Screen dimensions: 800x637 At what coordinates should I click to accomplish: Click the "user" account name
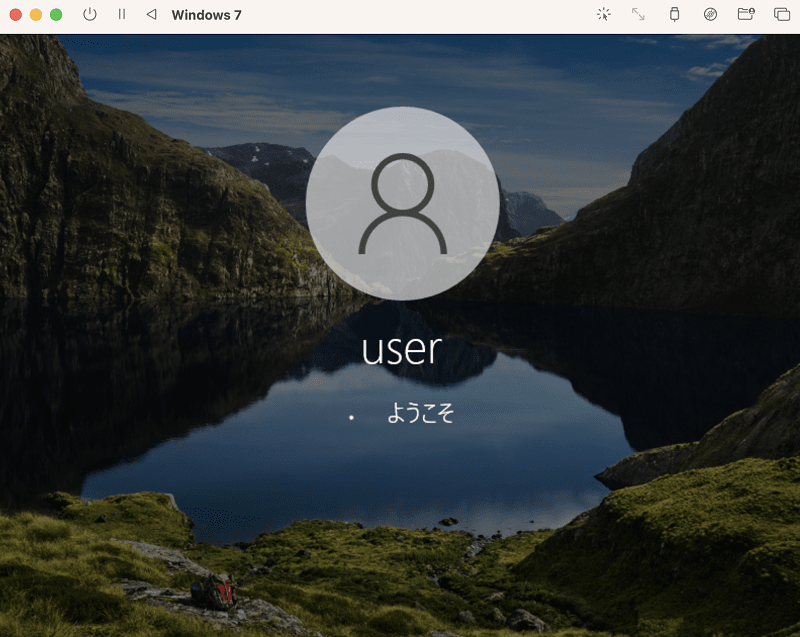tap(402, 350)
